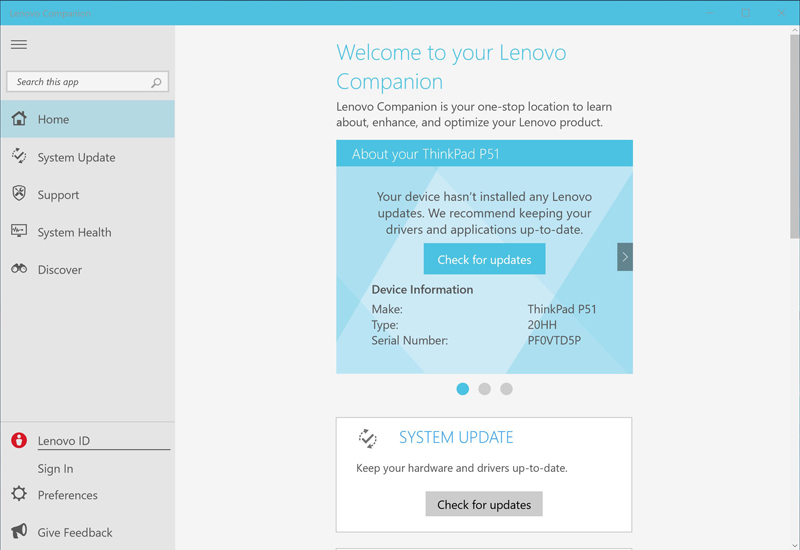Click Welcome to your Lenovo Companion title
Image resolution: width=800 pixels, height=550 pixels.
451,67
